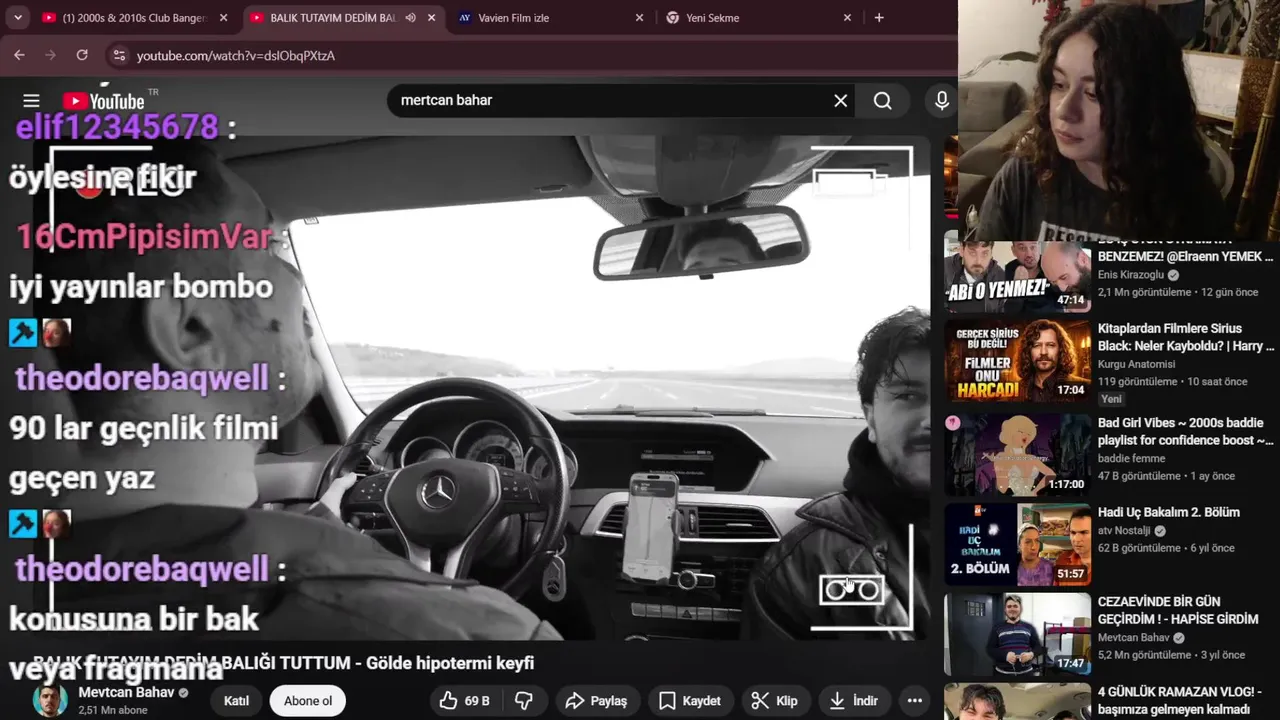Go to YouTube home via logo
1280x720 pixels.
tap(104, 101)
